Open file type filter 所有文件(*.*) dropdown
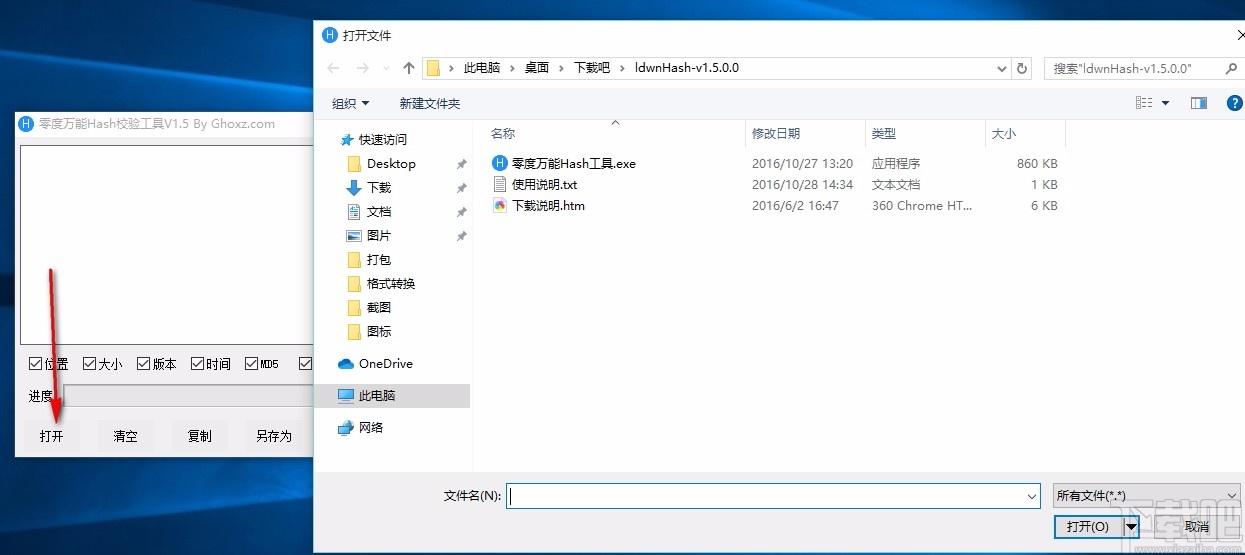 [1147, 495]
